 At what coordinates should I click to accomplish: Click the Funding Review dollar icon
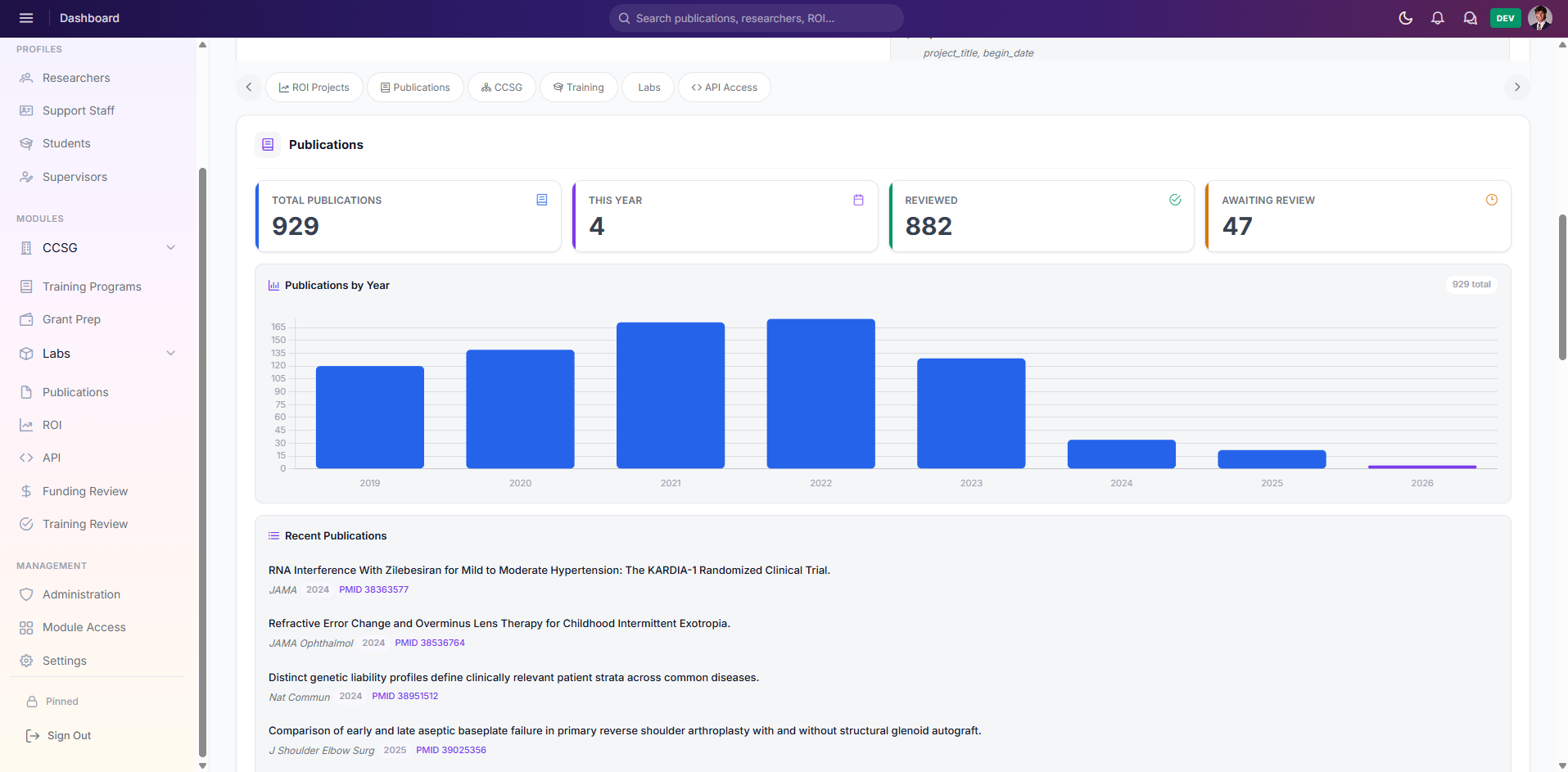coord(26,491)
